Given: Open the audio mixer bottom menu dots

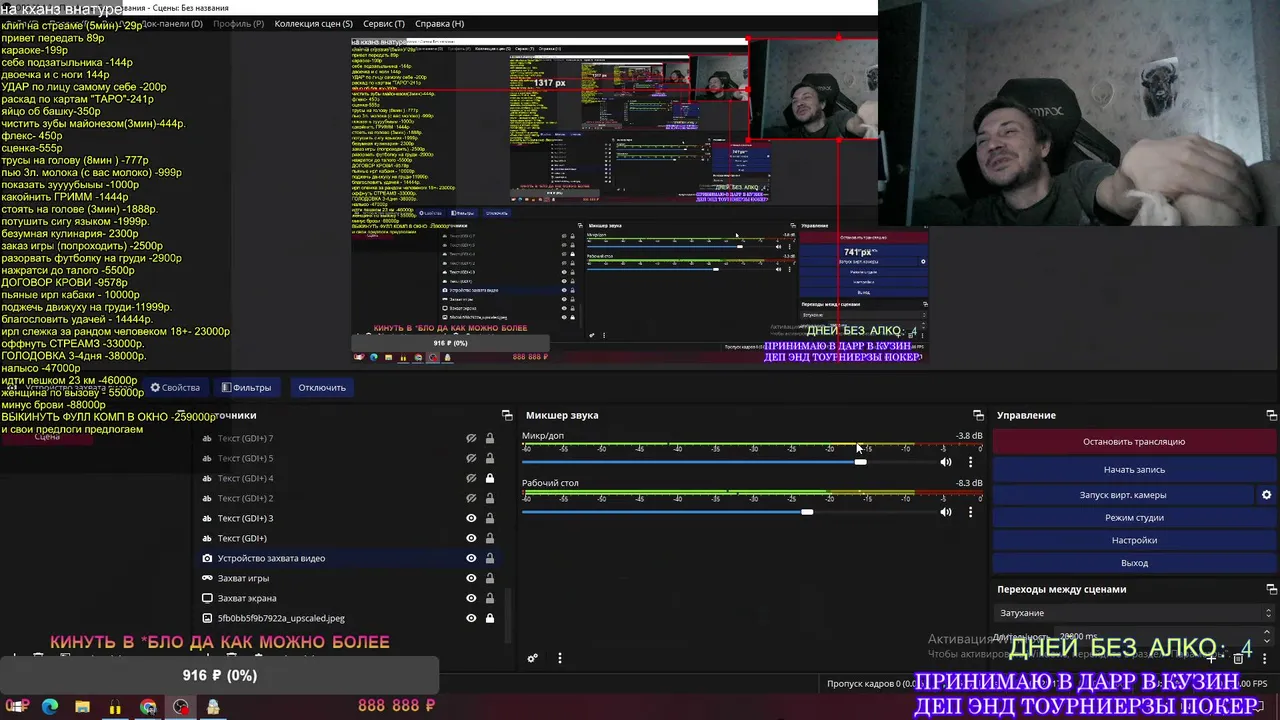Looking at the screenshot, I should coord(560,658).
